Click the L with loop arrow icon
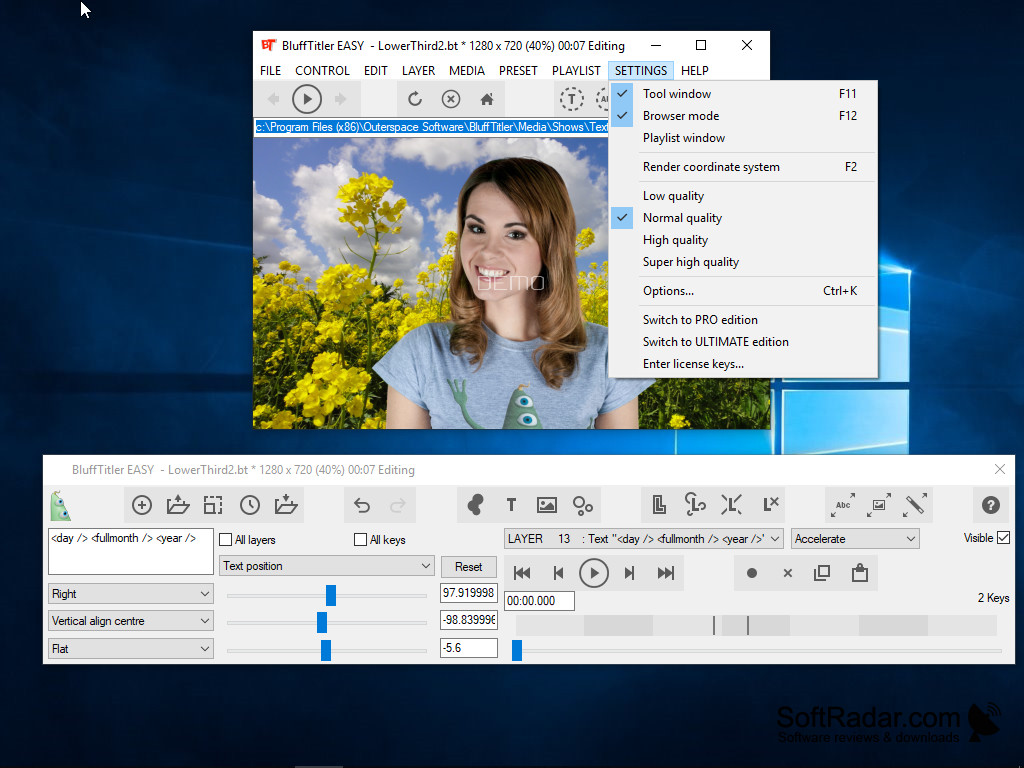Screen dimensions: 1024x768 [695, 504]
